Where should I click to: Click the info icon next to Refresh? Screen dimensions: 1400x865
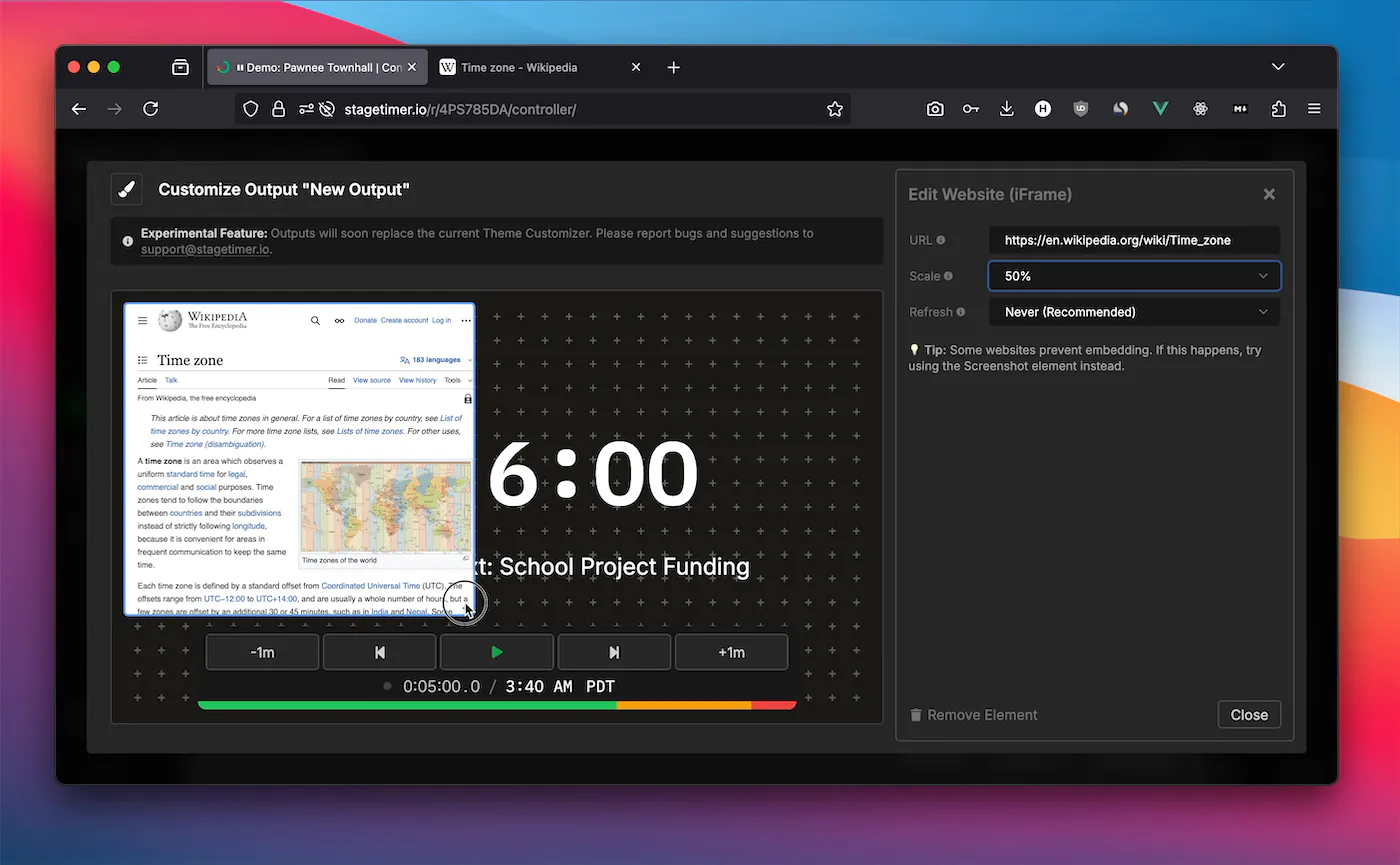(x=961, y=312)
